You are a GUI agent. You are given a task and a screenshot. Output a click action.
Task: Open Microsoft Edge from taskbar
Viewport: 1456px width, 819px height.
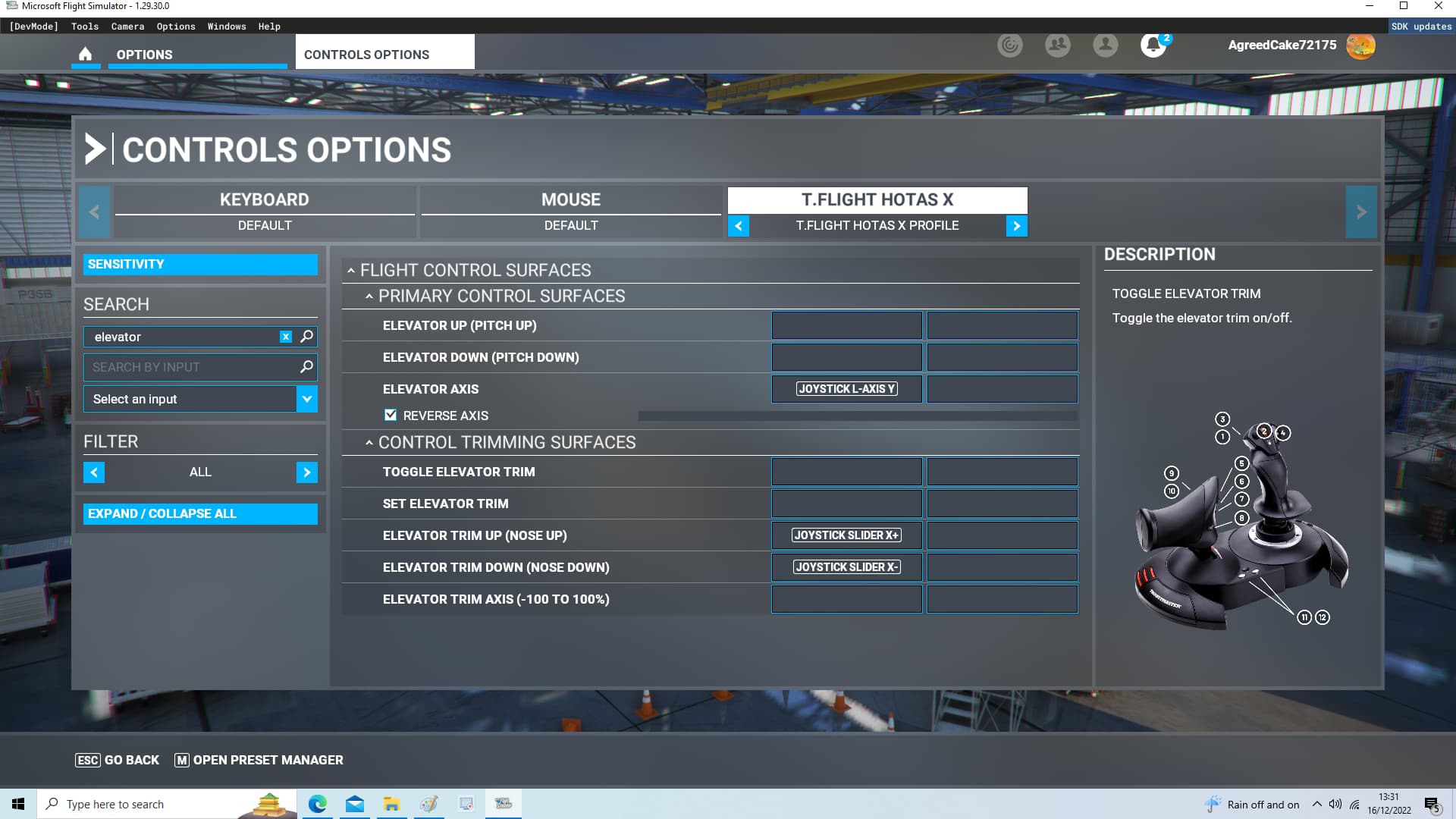pyautogui.click(x=317, y=804)
